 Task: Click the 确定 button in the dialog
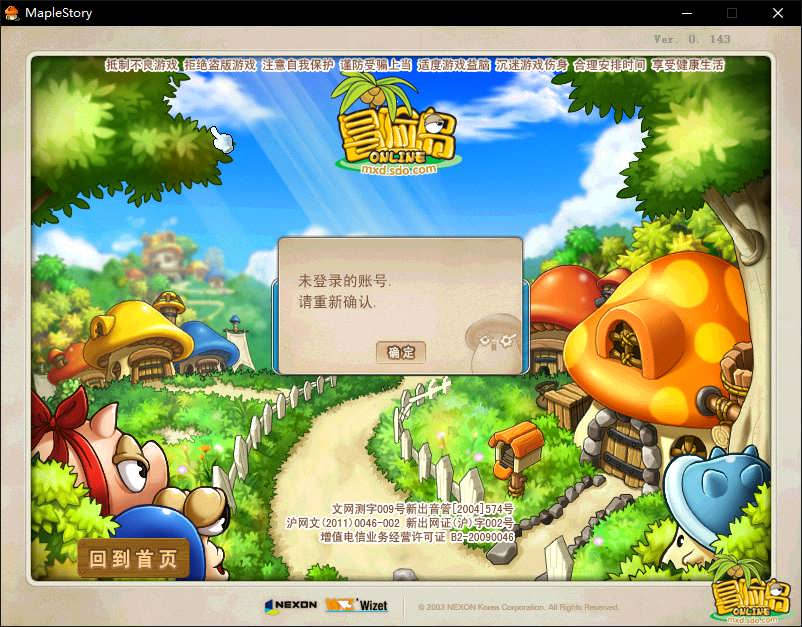[401, 352]
